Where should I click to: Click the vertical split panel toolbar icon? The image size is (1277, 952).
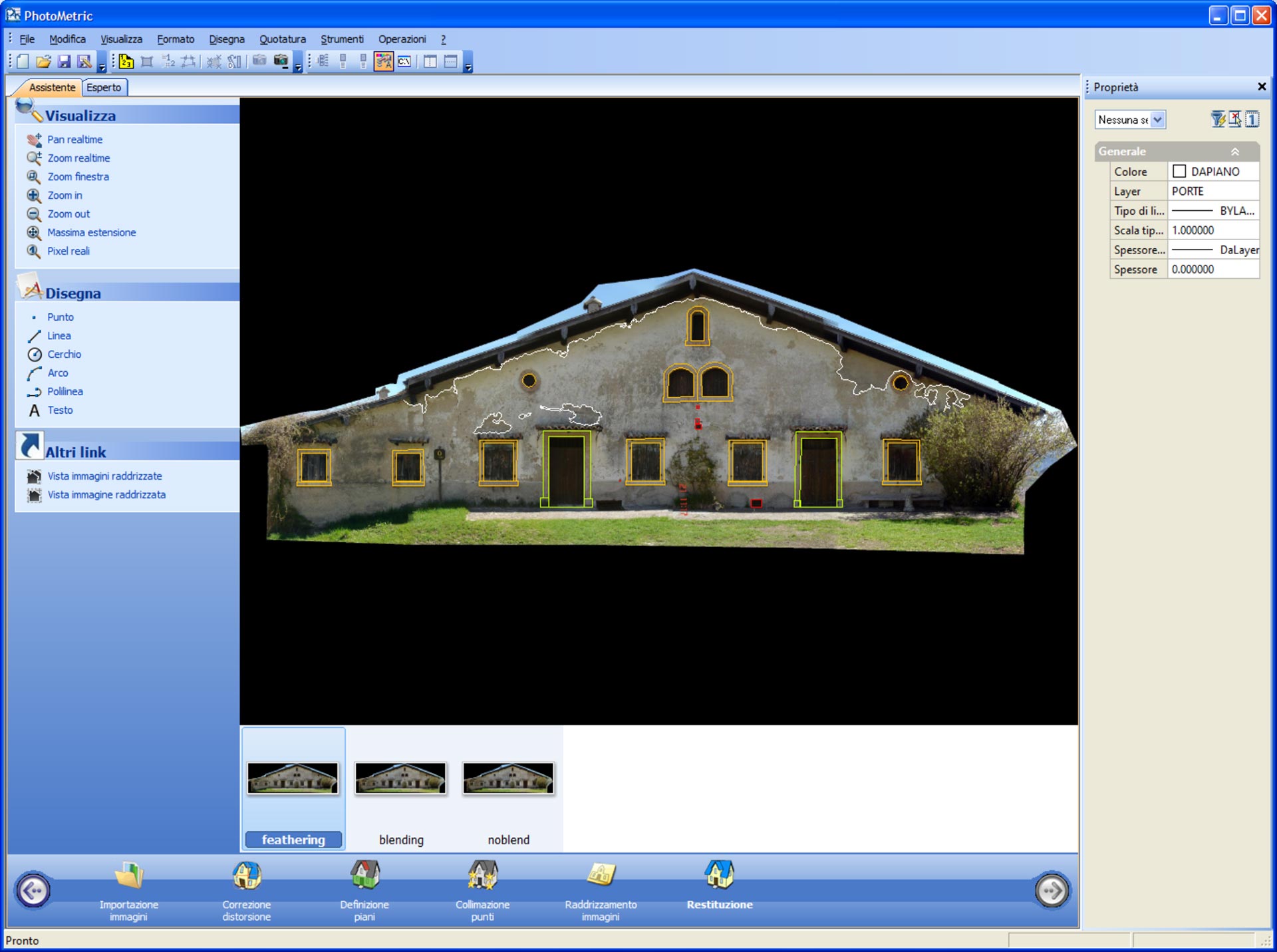pyautogui.click(x=430, y=61)
